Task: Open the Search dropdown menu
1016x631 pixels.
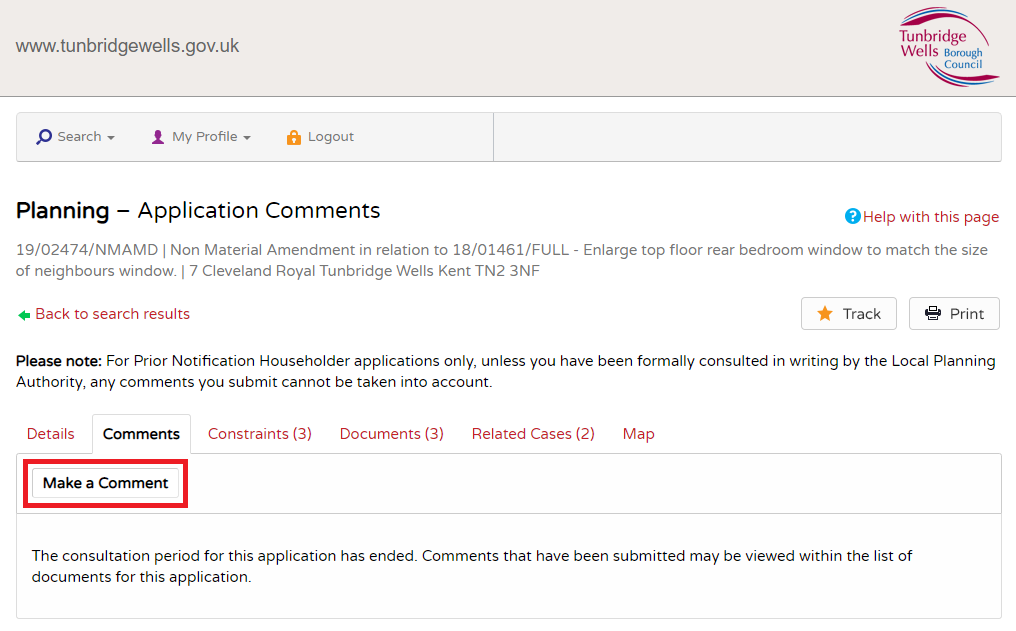Action: (x=75, y=136)
